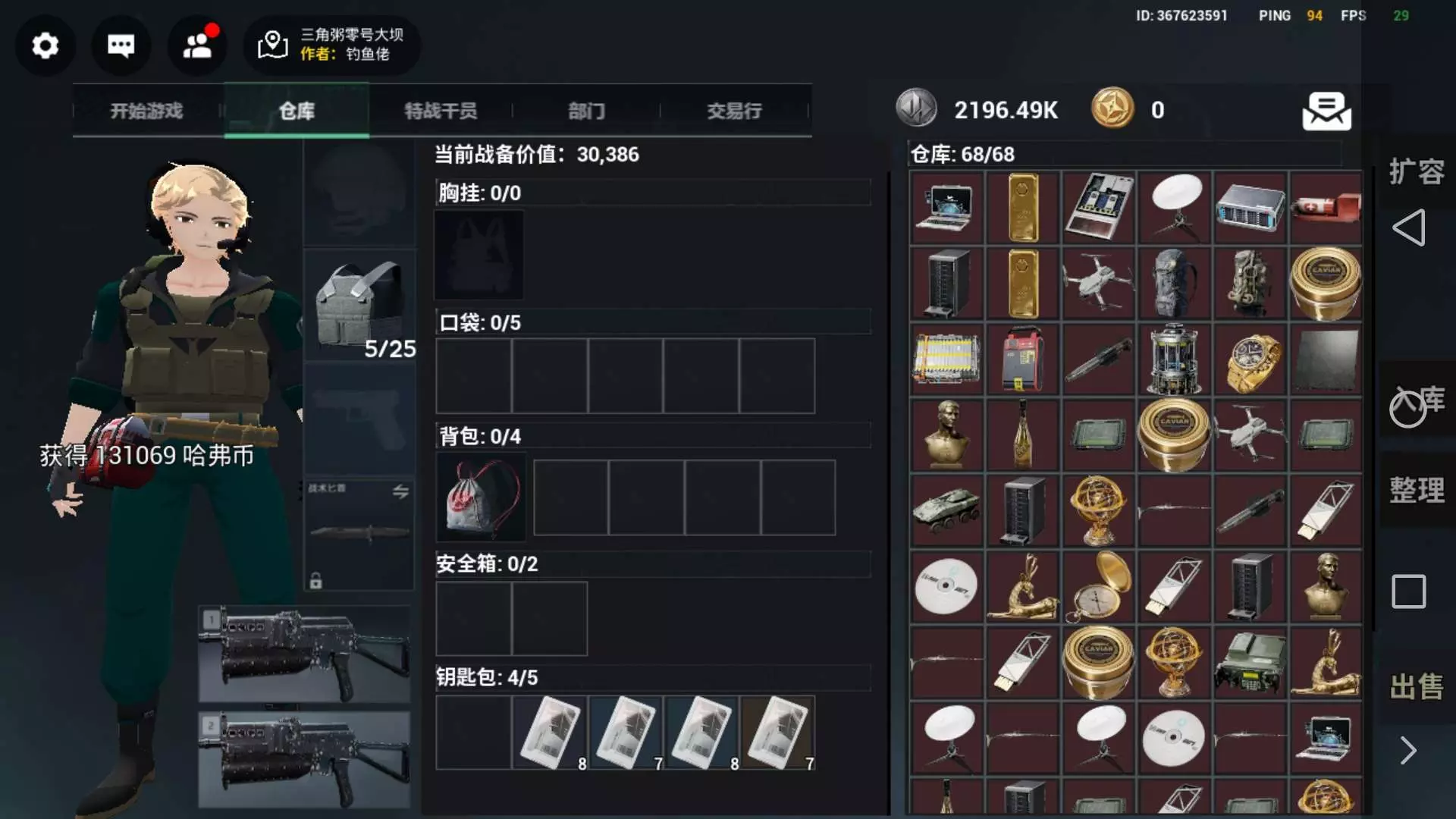This screenshot has width=1456, height=819.
Task: Click the 入库 store-in button
Action: pyautogui.click(x=1417, y=400)
